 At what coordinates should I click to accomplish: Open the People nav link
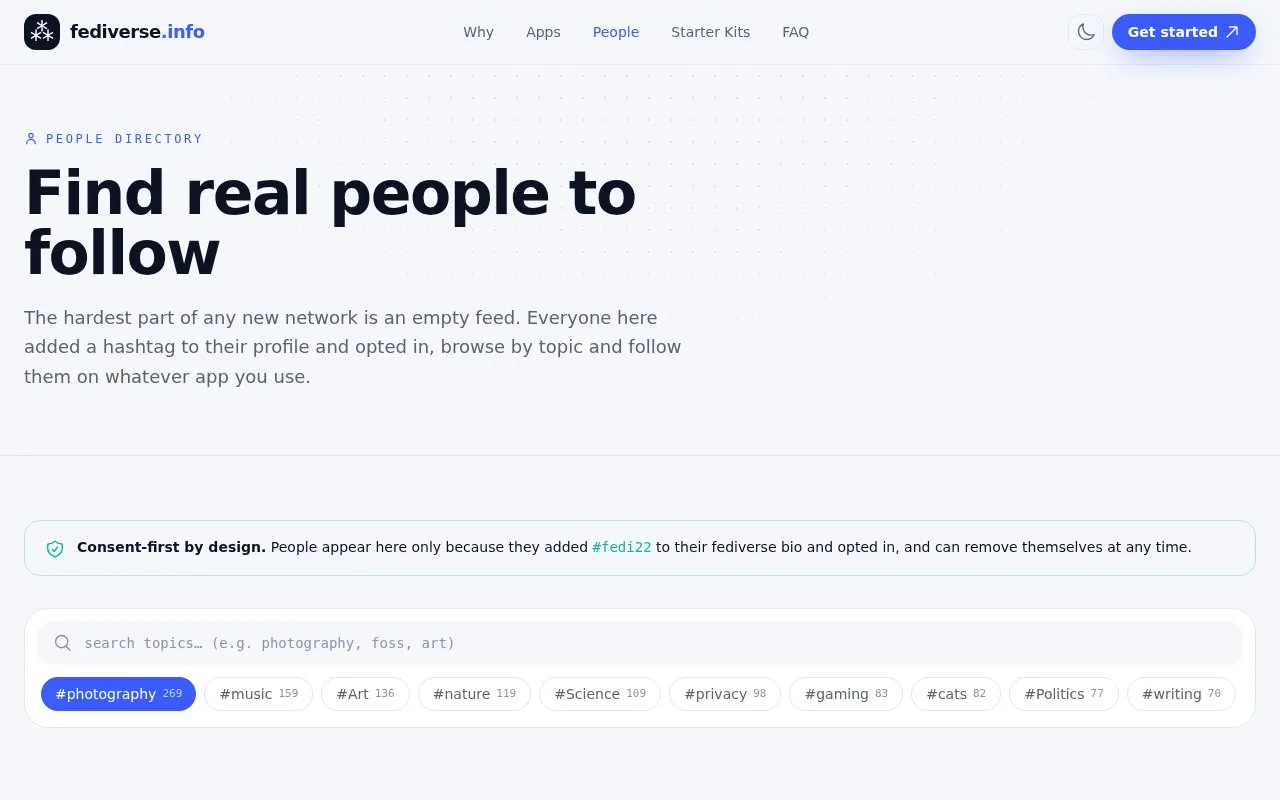pos(616,32)
